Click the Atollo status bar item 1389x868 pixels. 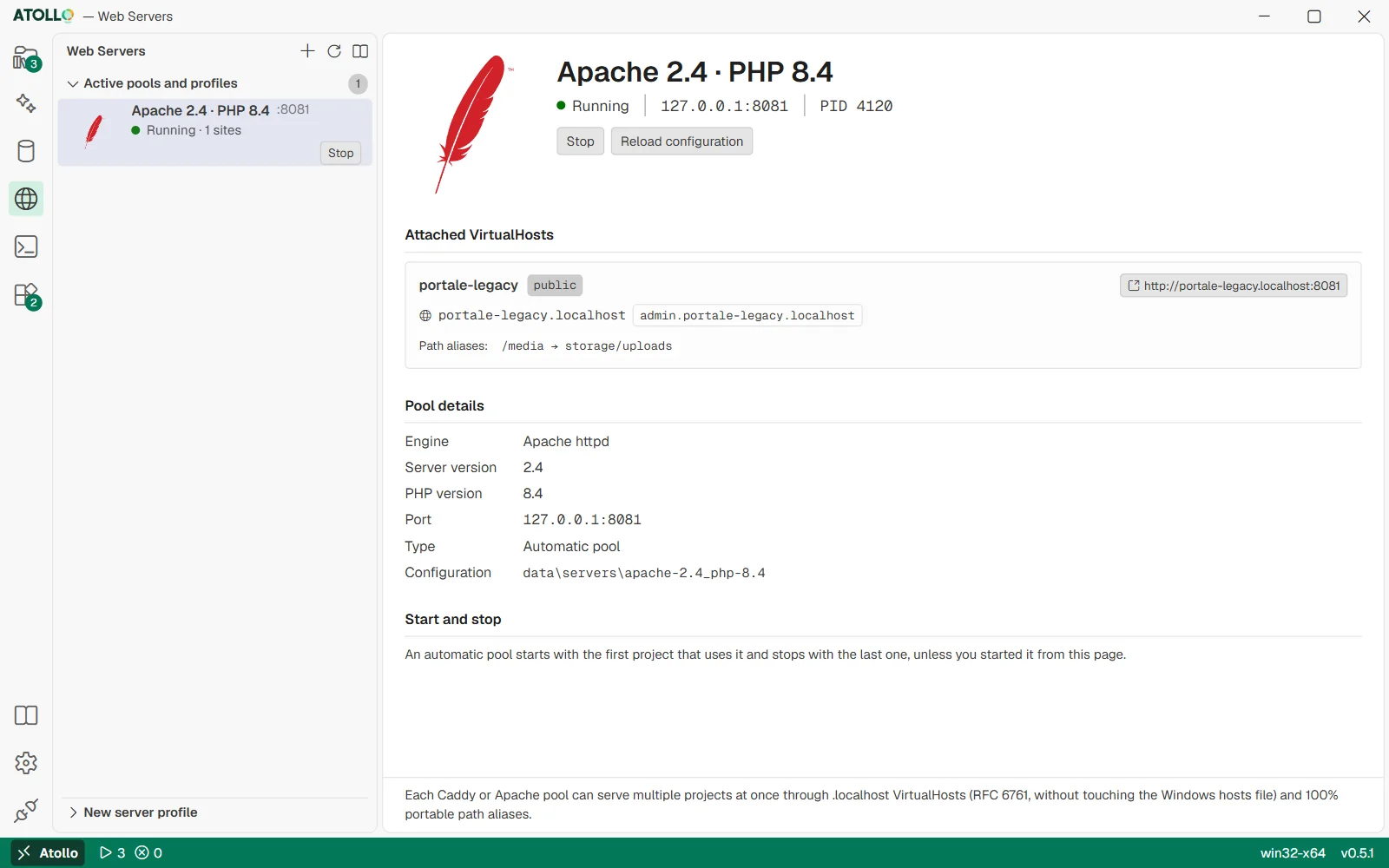[x=49, y=853]
